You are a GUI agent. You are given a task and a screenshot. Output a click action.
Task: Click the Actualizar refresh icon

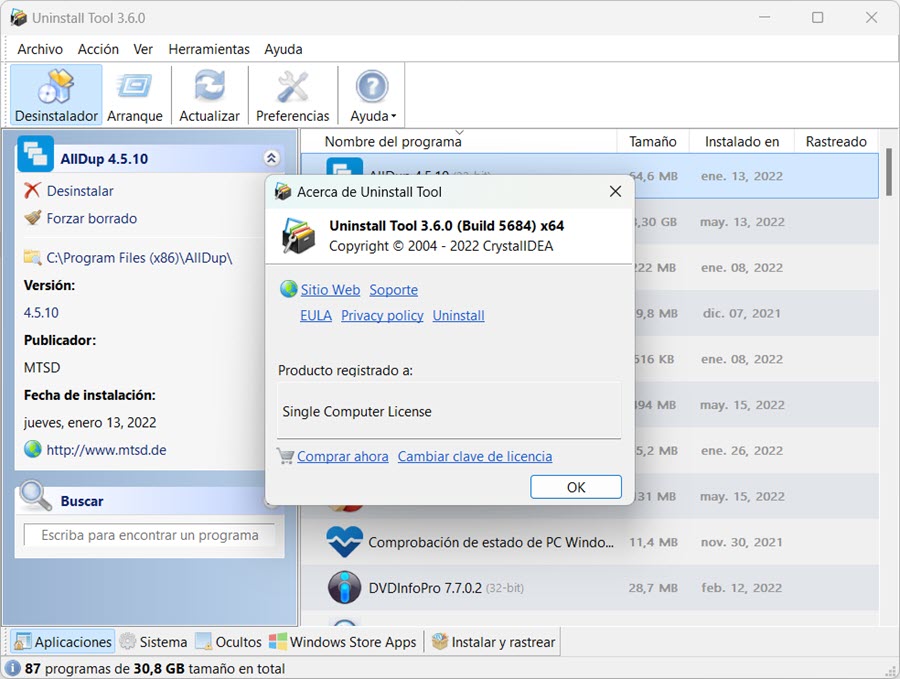[210, 86]
